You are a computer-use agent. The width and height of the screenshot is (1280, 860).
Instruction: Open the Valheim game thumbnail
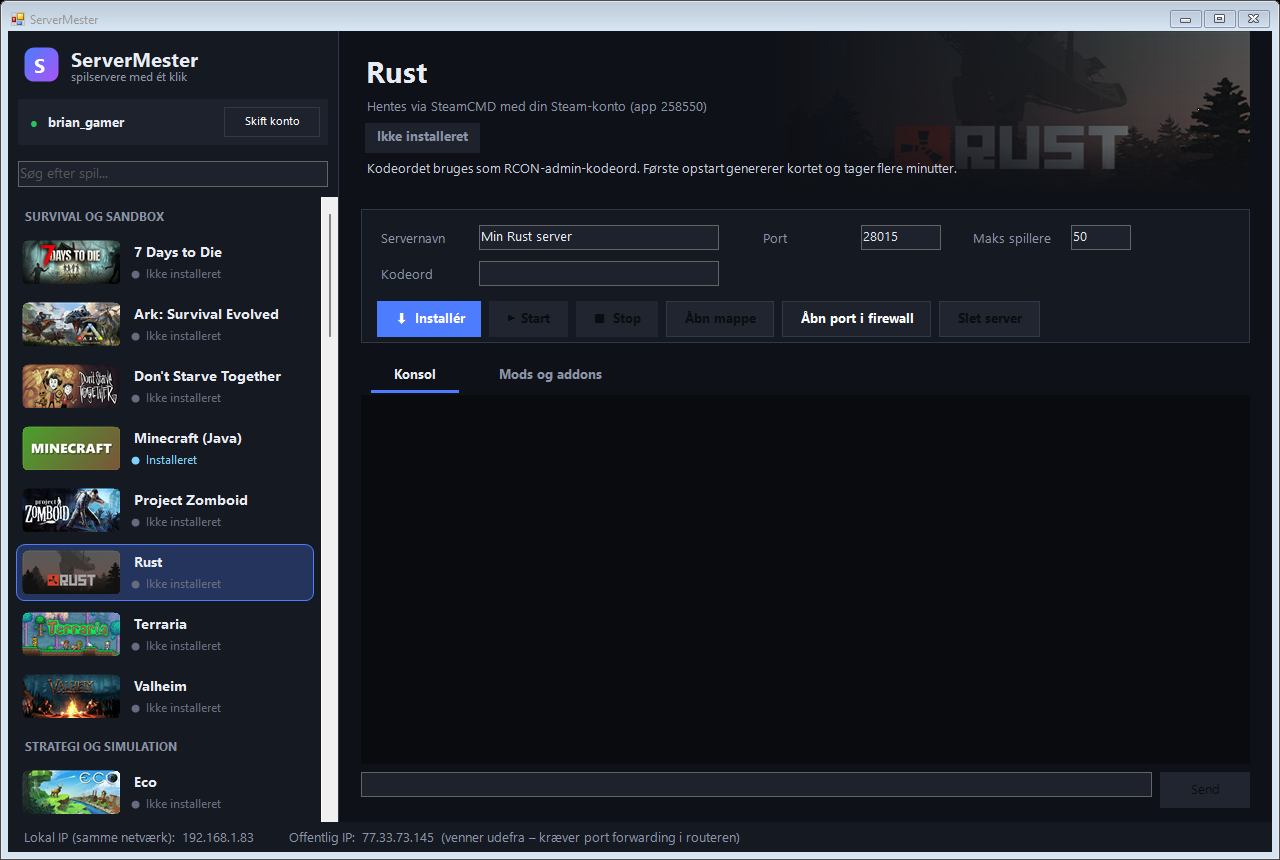[71, 696]
